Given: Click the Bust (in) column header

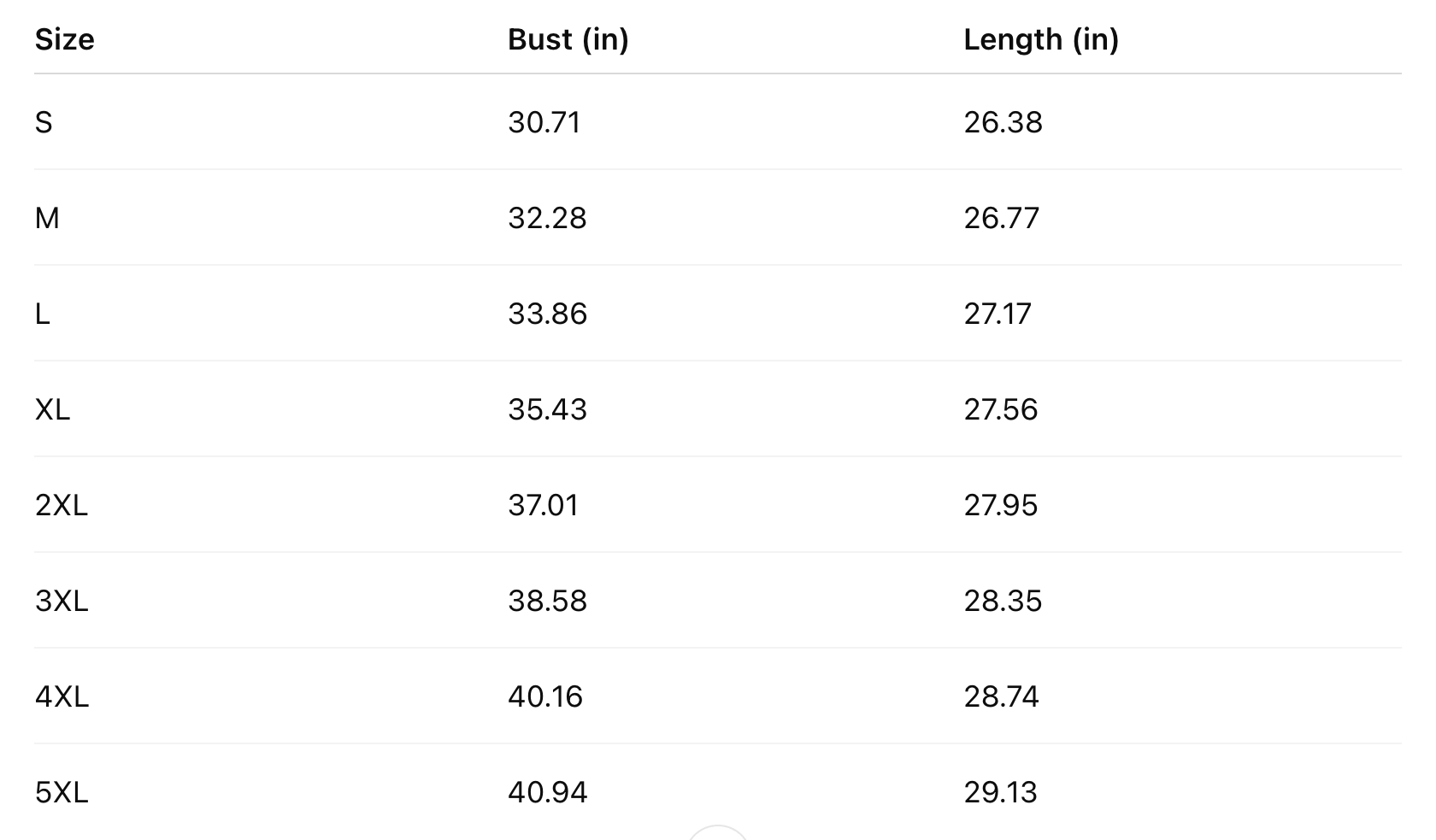Looking at the screenshot, I should coord(568,39).
